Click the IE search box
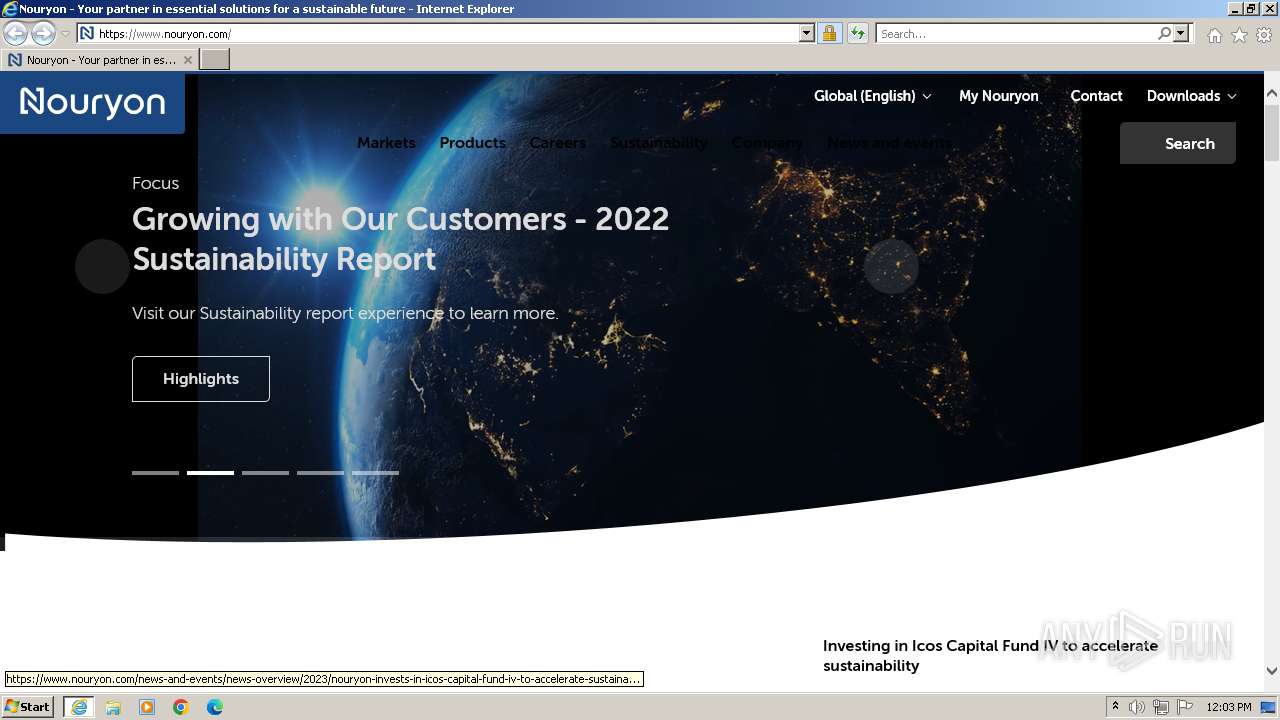Screen dimensions: 1280x720 click(x=1016, y=33)
